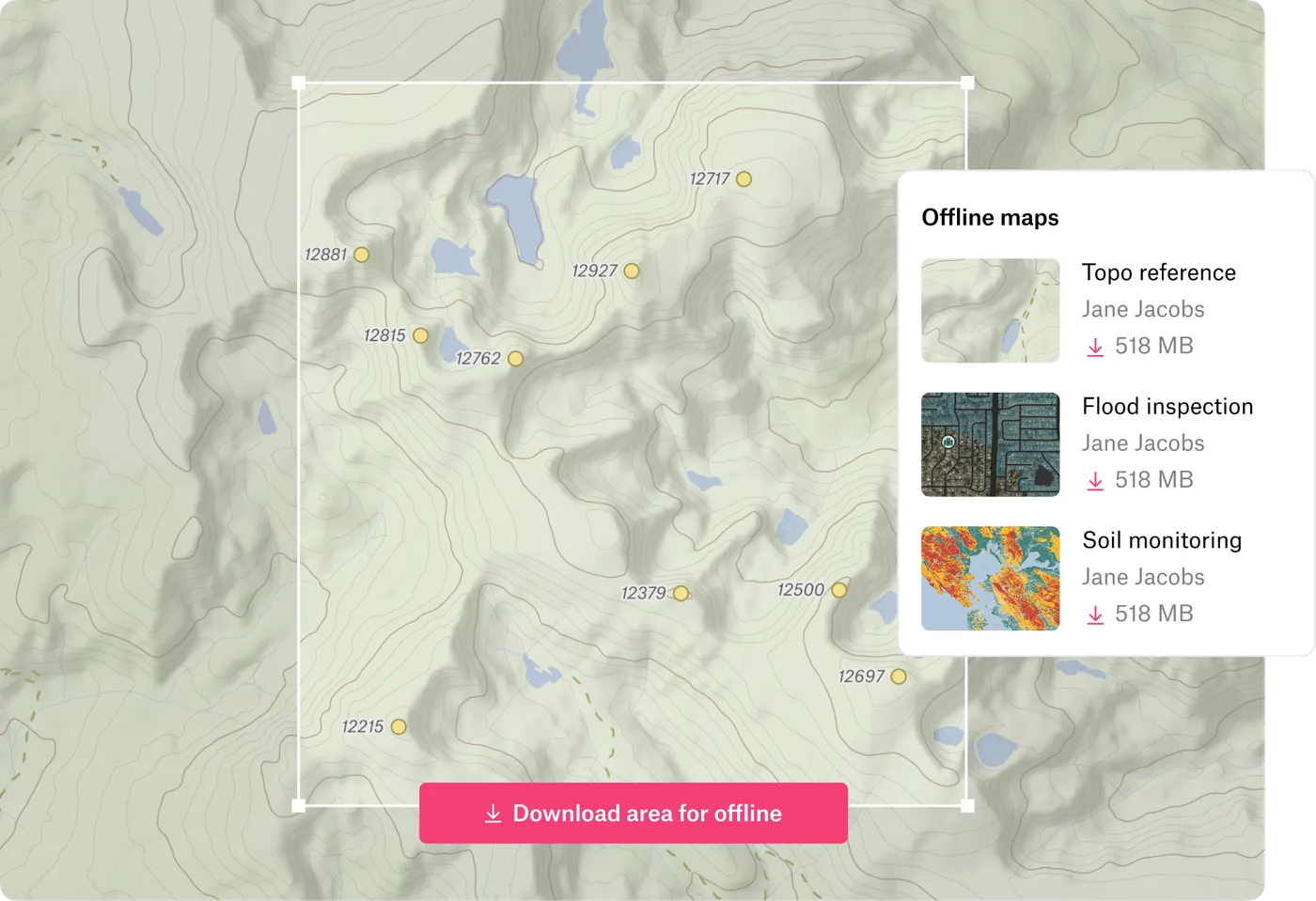Click 518 MB size for Soil monitoring
This screenshot has width=1316, height=901.
coord(1154,614)
